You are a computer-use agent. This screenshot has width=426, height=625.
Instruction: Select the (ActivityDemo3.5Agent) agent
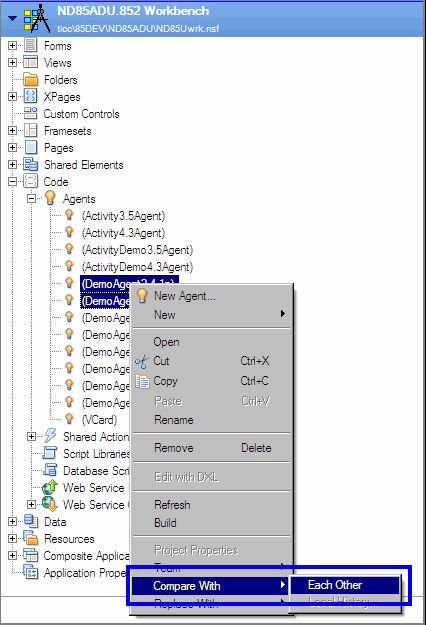pyautogui.click(x=137, y=250)
